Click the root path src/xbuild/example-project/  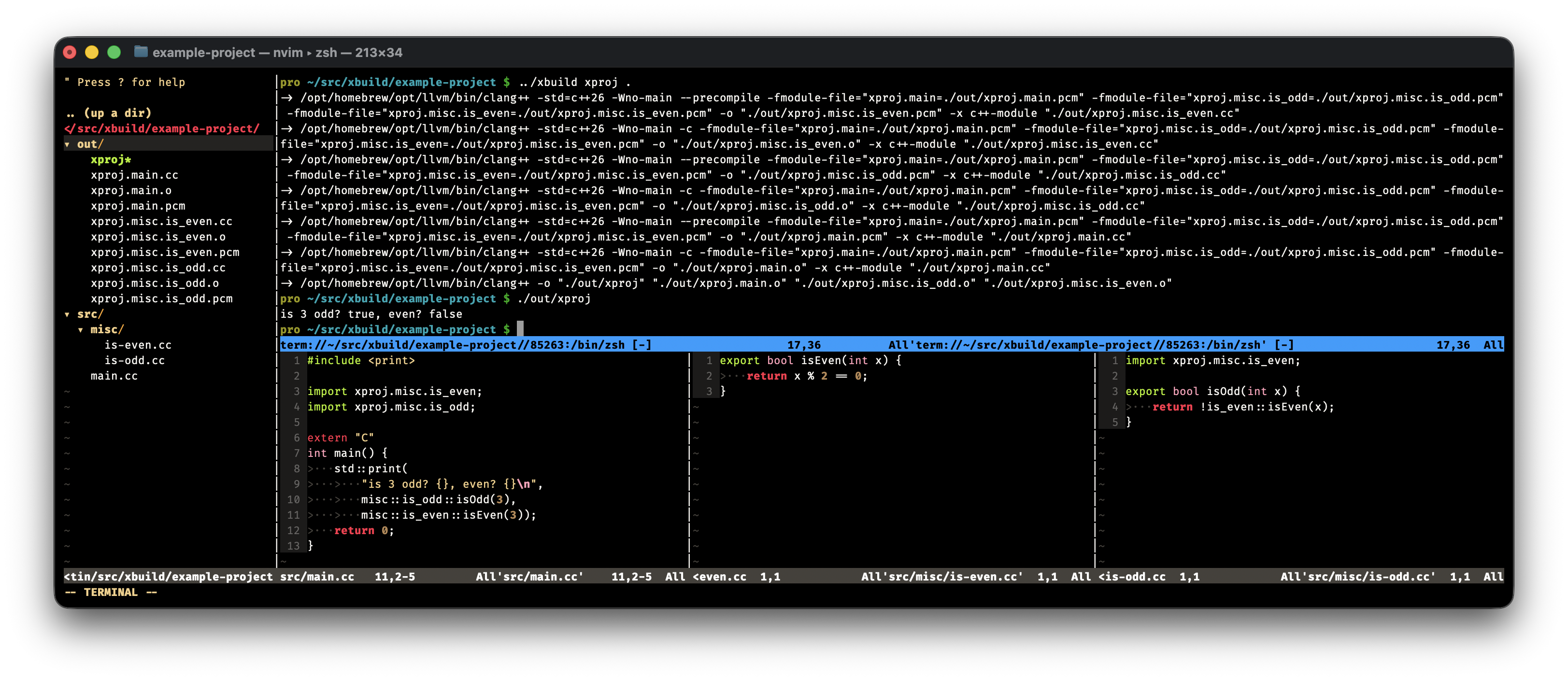coord(162,128)
